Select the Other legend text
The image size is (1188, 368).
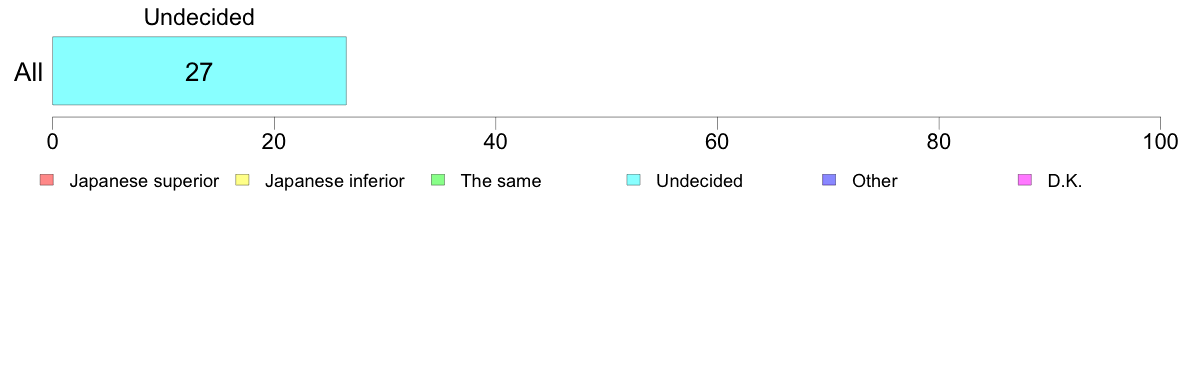point(874,181)
